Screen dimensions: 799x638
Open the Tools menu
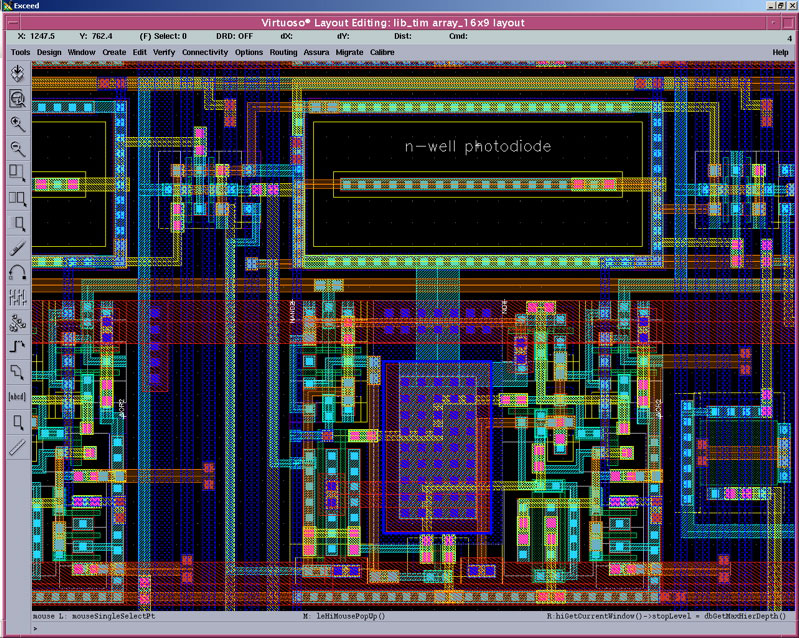pyautogui.click(x=20, y=52)
